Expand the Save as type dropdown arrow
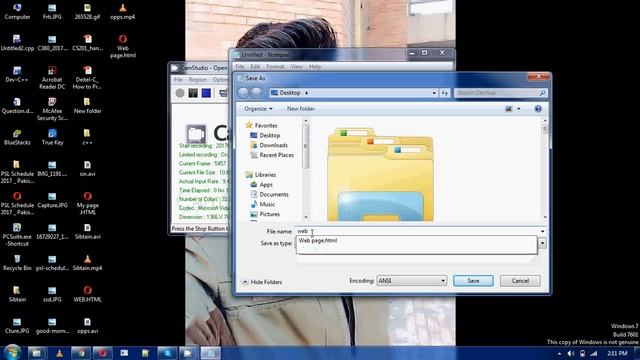Image resolution: width=640 pixels, height=360 pixels. click(x=542, y=243)
